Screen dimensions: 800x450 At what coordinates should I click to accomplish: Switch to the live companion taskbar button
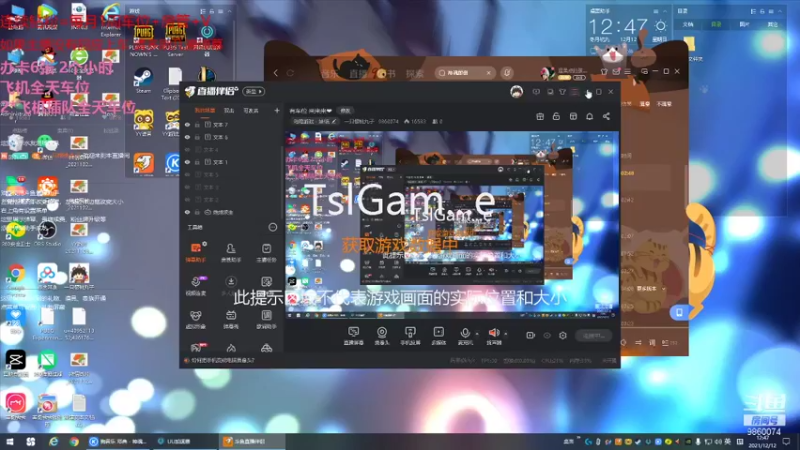coord(252,441)
